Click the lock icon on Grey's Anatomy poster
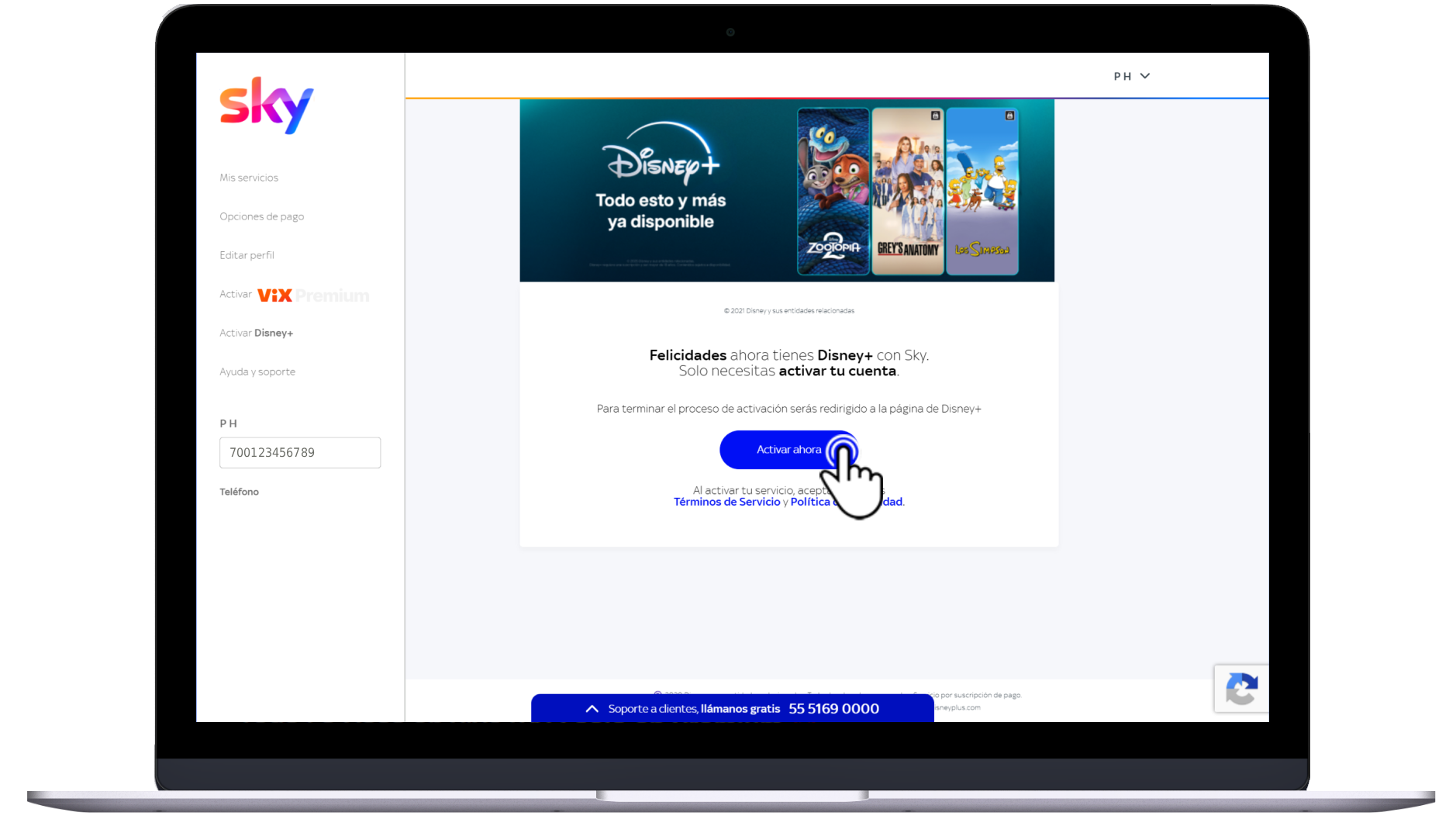Screen dimensions: 1456x819 935,116
